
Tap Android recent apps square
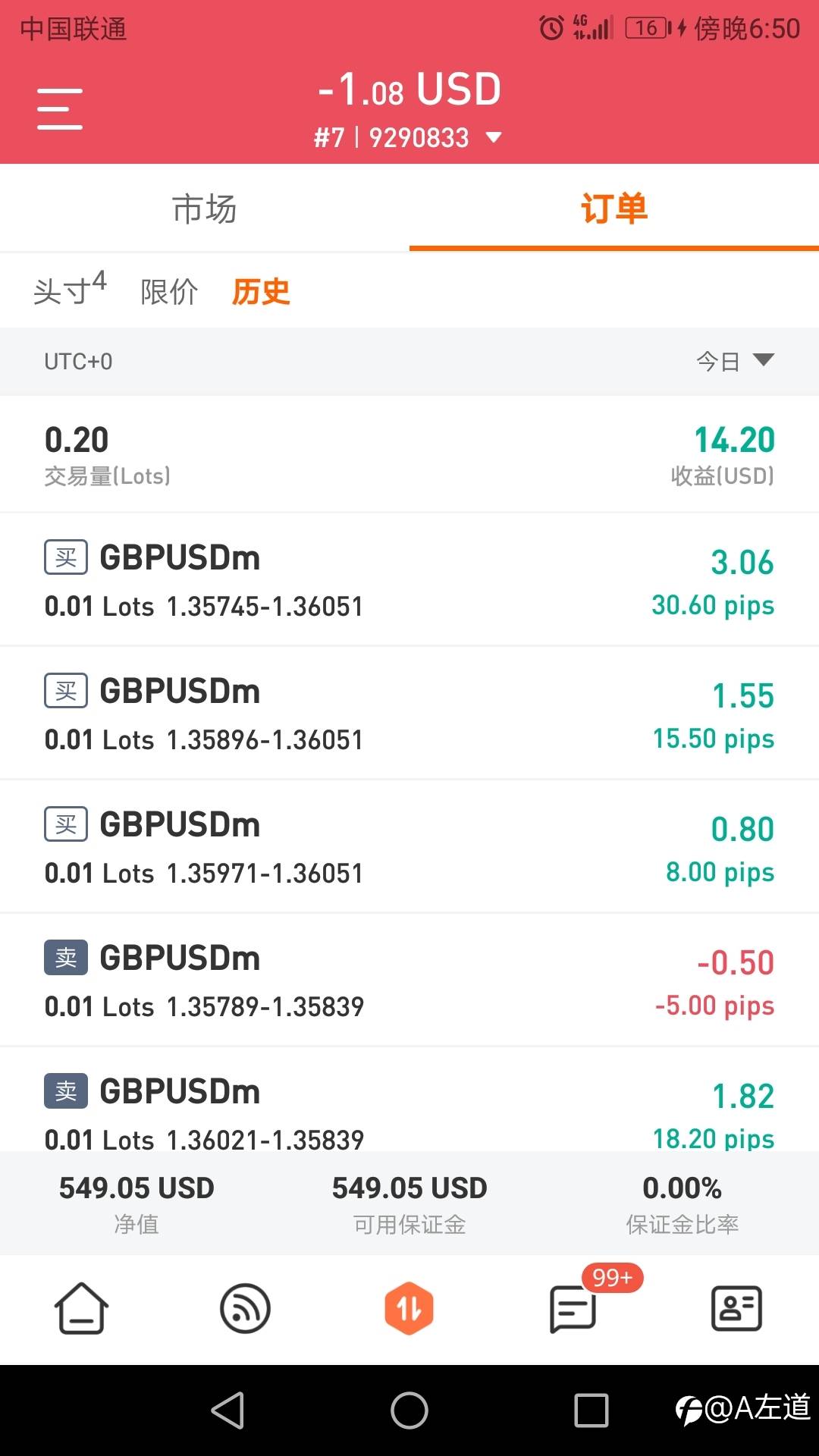(591, 1410)
